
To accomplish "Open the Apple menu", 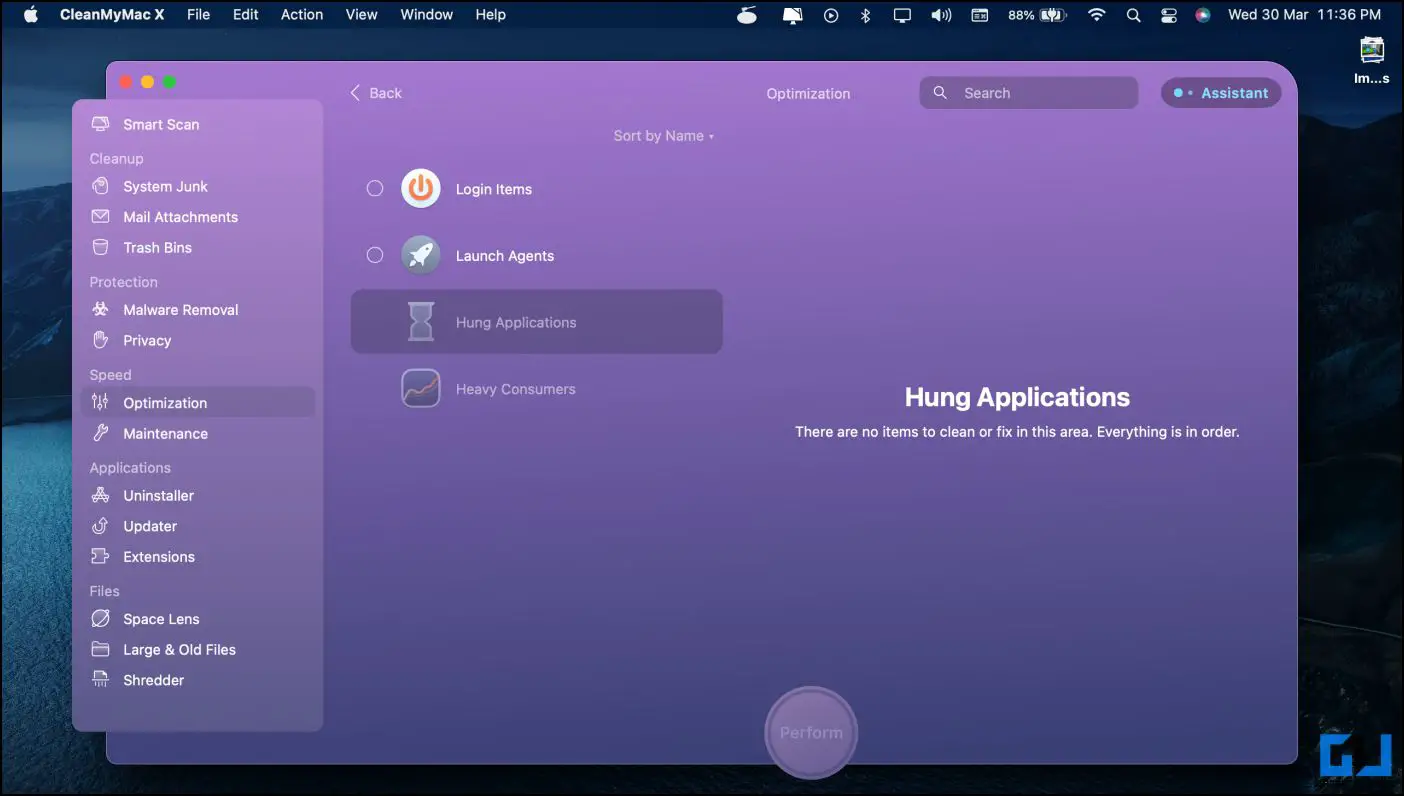I will pyautogui.click(x=30, y=14).
